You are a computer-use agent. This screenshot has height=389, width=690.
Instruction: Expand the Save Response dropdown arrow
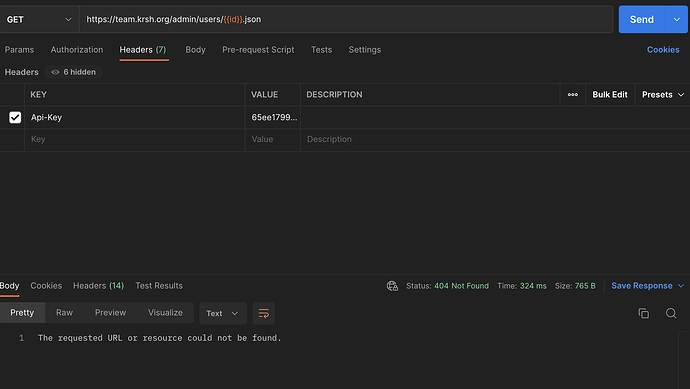tap(681, 286)
